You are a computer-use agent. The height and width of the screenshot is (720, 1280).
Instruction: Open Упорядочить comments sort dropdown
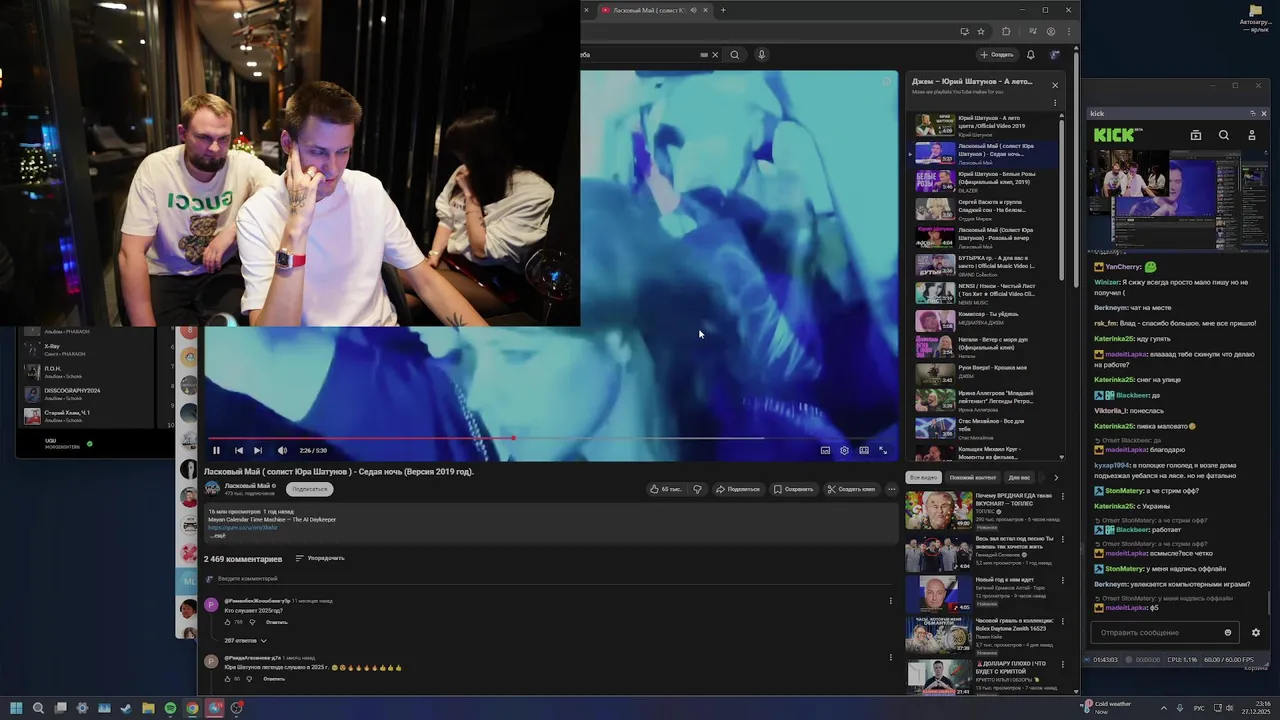(x=320, y=558)
